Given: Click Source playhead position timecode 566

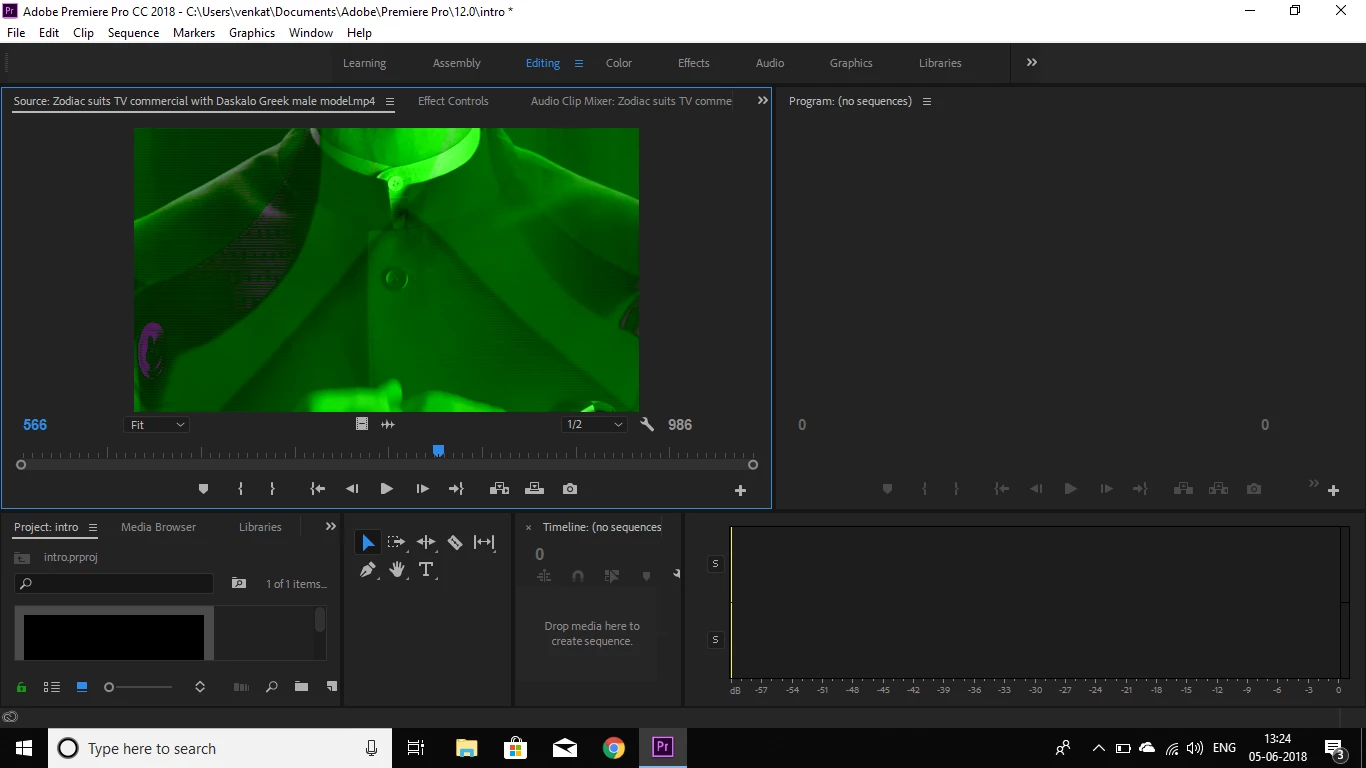Looking at the screenshot, I should (x=35, y=425).
